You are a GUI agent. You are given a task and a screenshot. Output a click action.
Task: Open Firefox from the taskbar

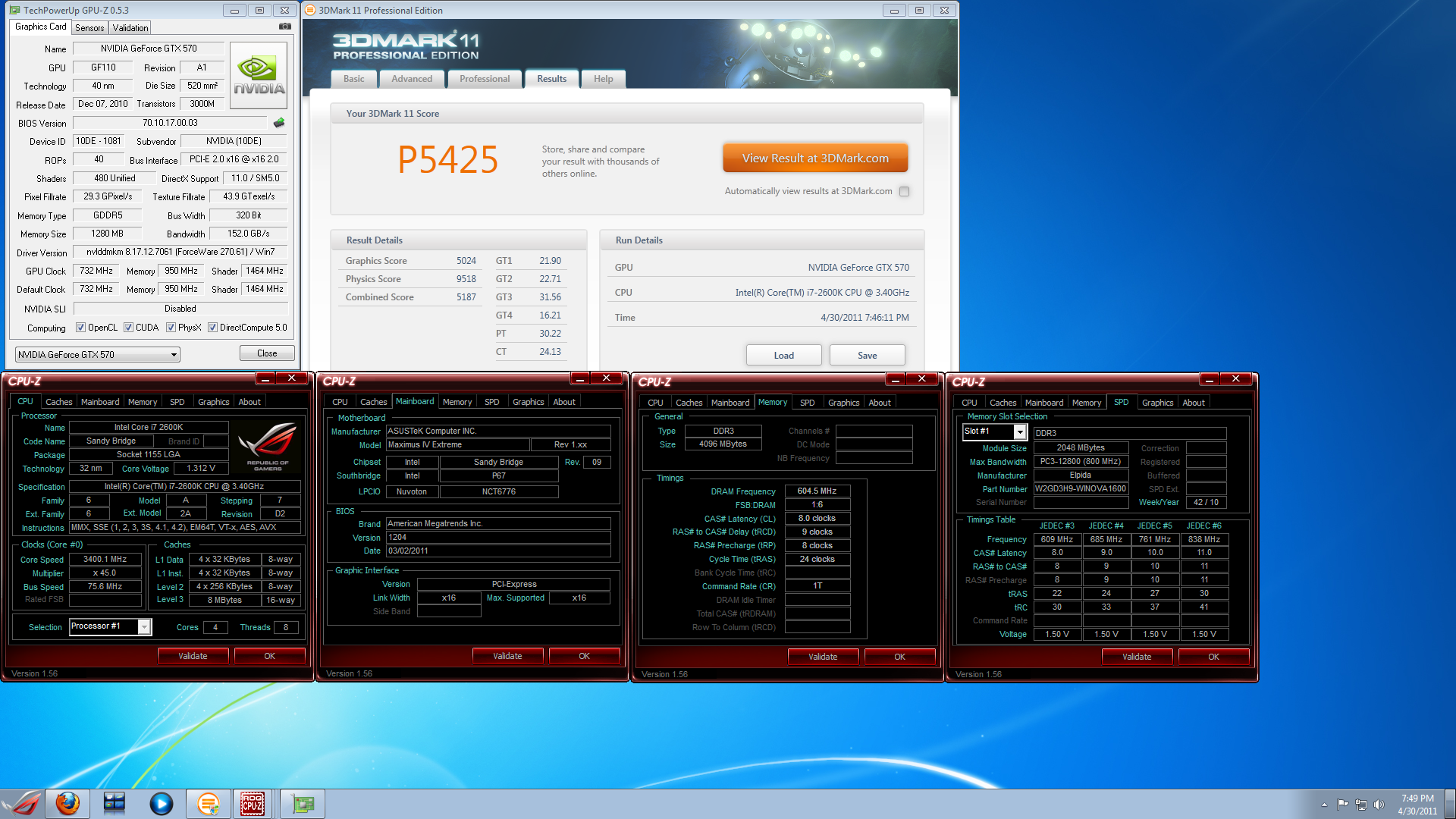click(67, 803)
